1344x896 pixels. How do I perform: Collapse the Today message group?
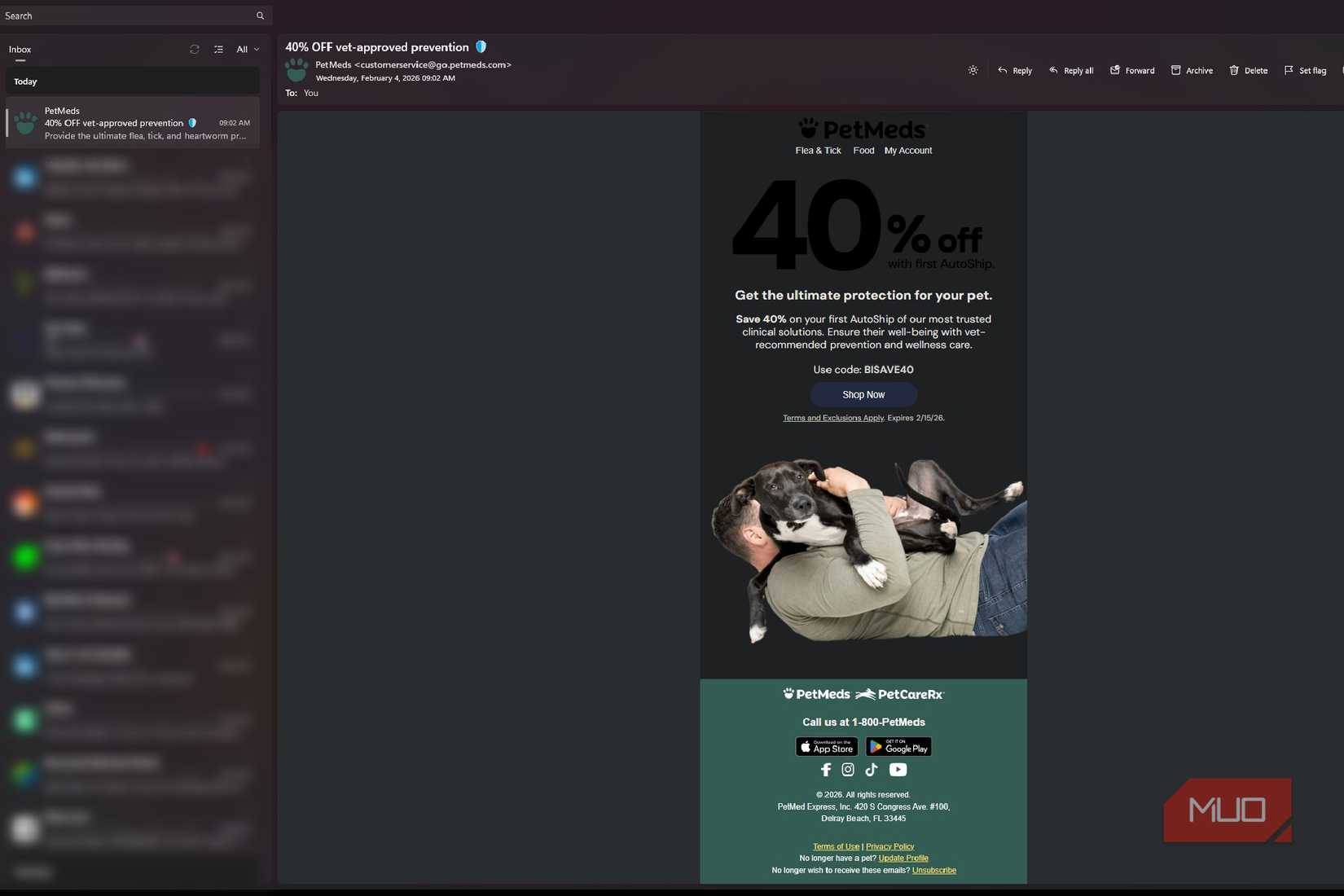tap(133, 81)
